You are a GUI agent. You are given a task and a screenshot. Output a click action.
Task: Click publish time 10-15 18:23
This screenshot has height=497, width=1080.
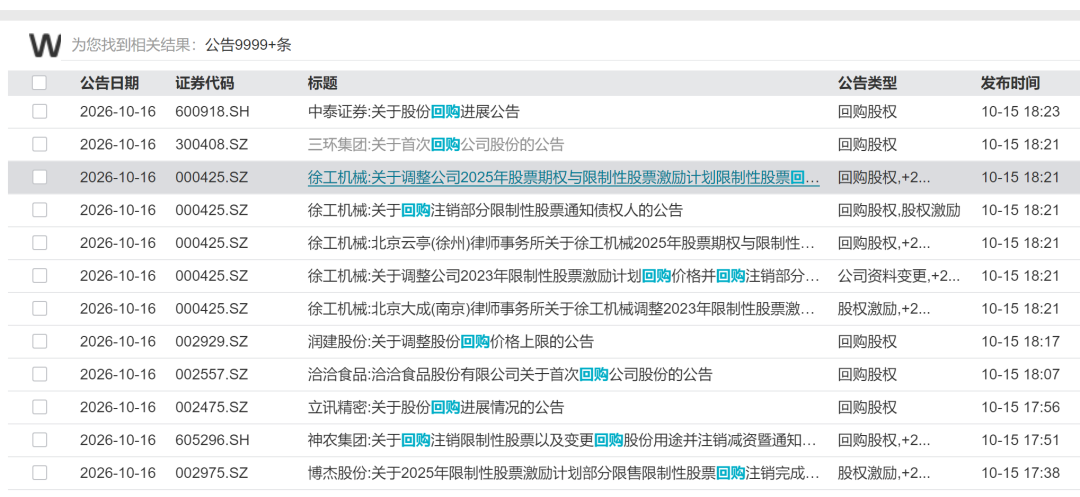pyautogui.click(x=1020, y=112)
